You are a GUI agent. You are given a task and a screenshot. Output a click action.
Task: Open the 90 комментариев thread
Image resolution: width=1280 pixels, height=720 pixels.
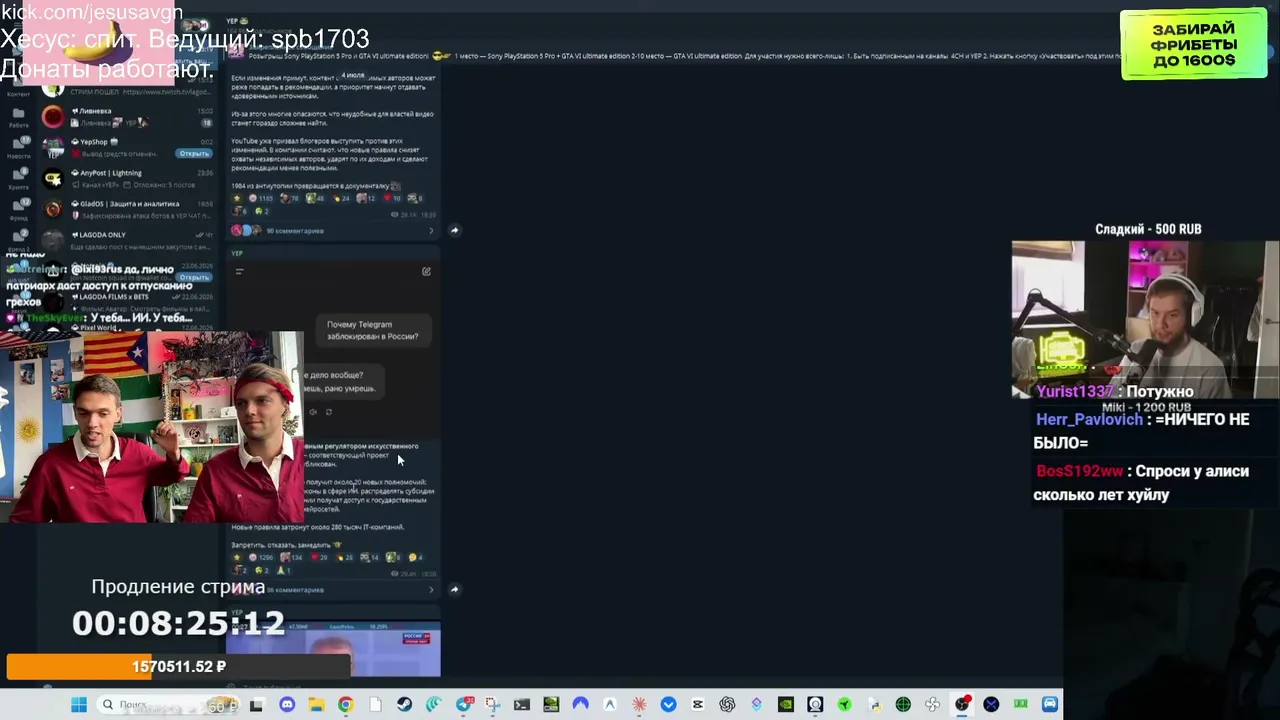click(334, 231)
